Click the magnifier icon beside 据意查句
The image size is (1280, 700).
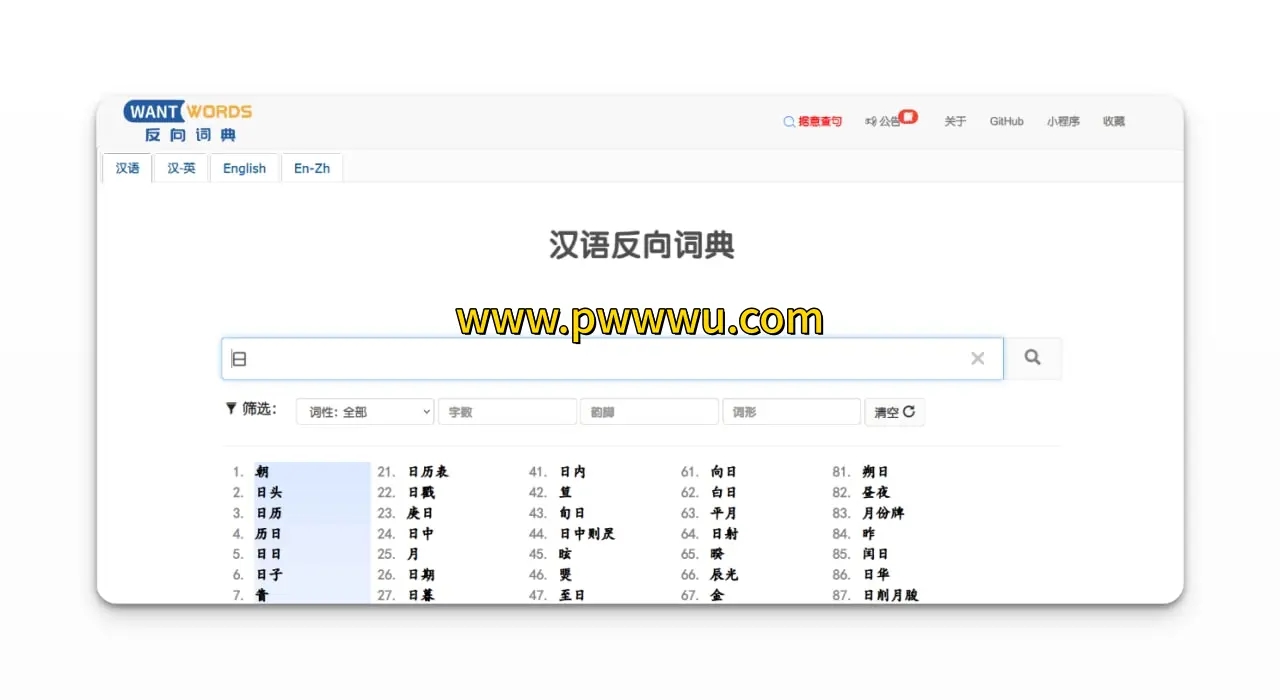coord(789,122)
